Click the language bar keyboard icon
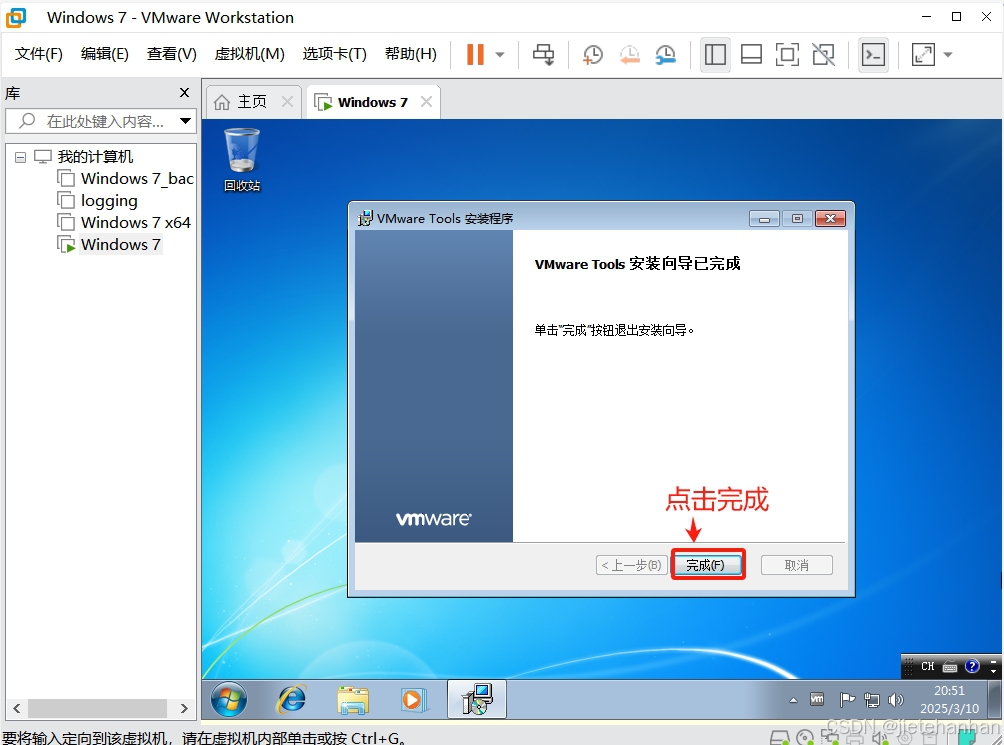Screen dimensions: 1004x745 950,667
